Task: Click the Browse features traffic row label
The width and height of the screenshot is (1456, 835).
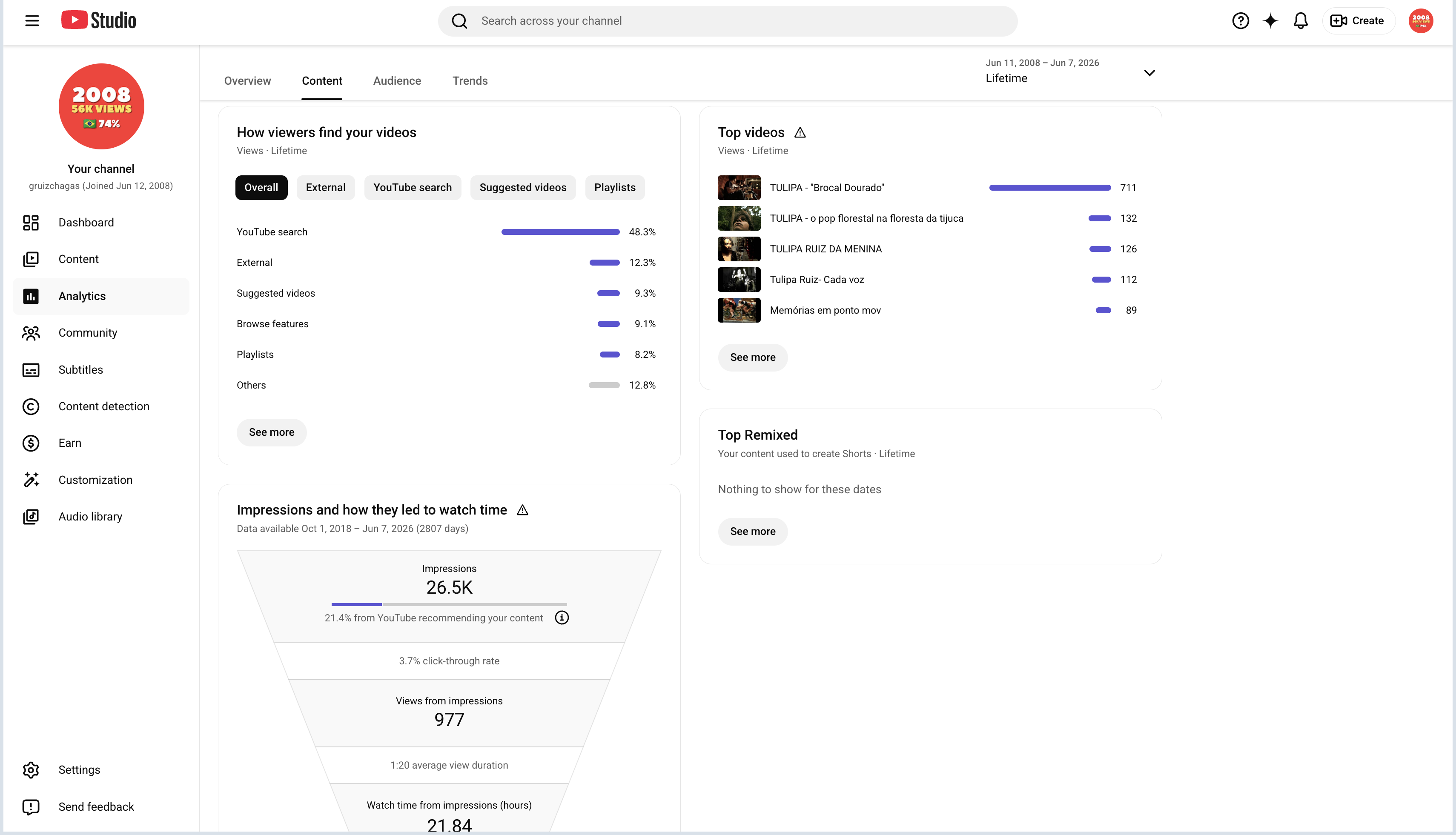Action: [272, 324]
